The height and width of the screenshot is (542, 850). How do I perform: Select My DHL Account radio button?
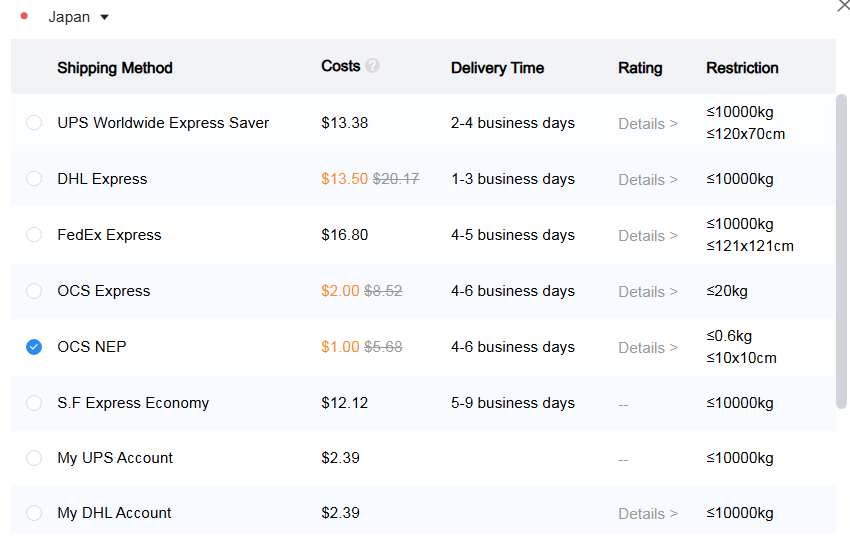pos(34,513)
